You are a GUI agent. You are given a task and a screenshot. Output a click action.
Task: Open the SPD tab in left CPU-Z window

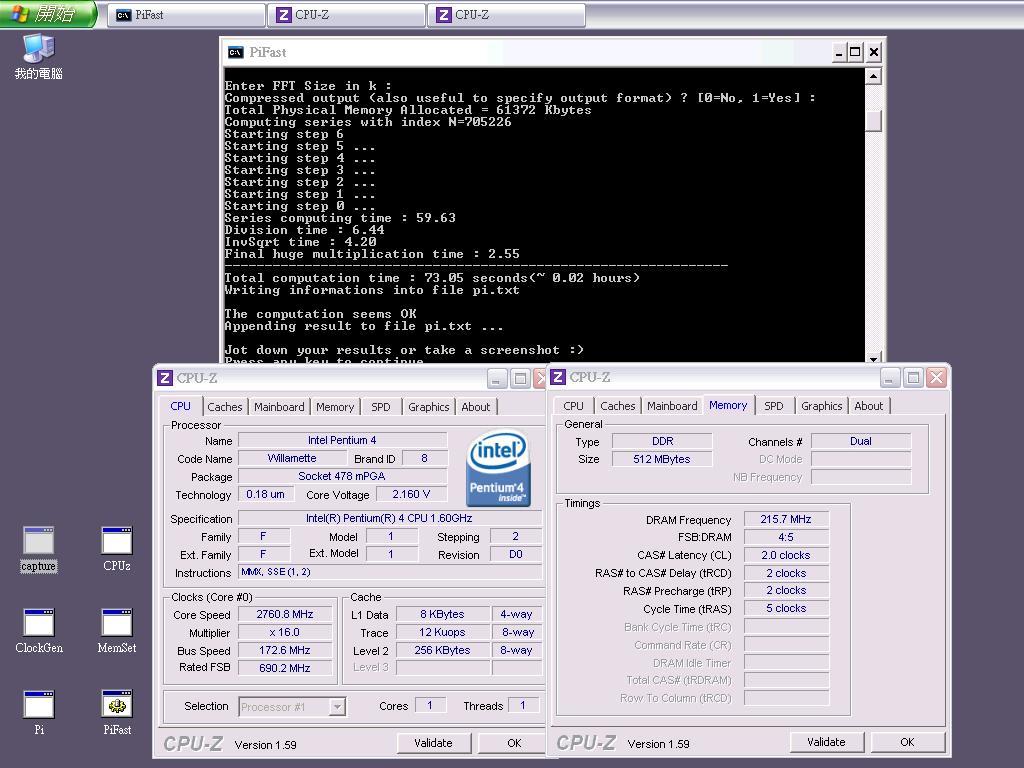381,407
